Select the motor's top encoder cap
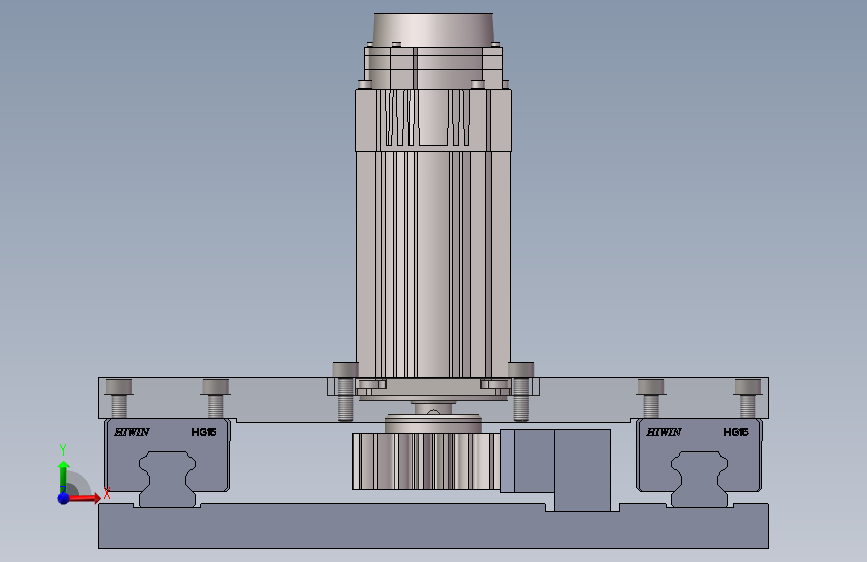Viewport: 867px width, 562px height. point(433,30)
